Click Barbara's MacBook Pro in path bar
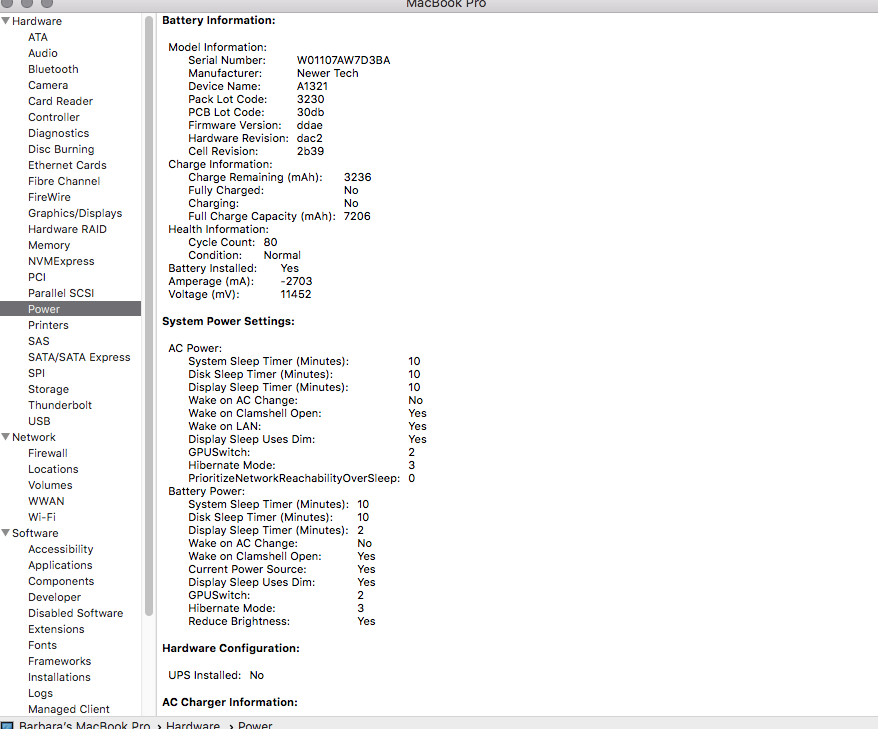878x729 pixels. (85, 725)
